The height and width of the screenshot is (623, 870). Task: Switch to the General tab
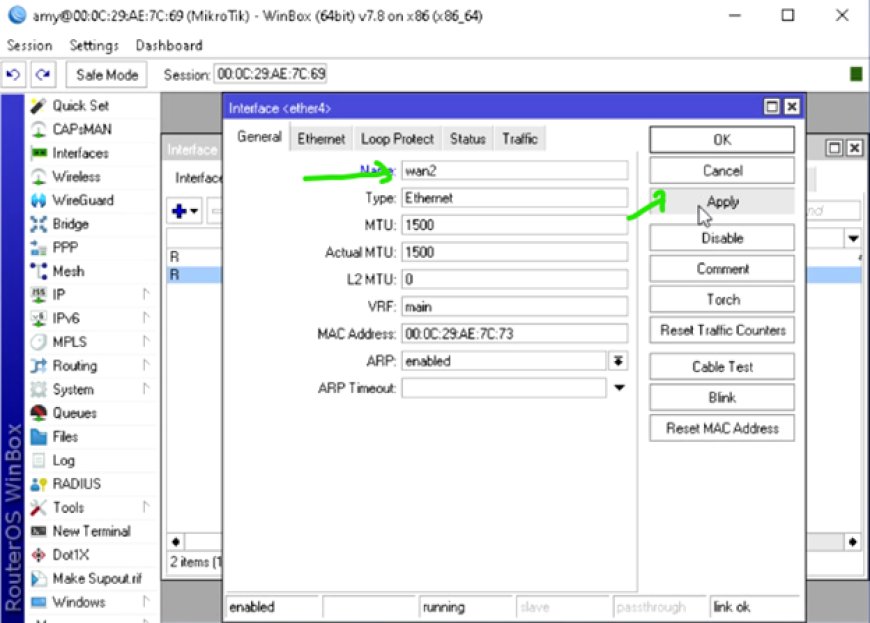click(x=259, y=137)
